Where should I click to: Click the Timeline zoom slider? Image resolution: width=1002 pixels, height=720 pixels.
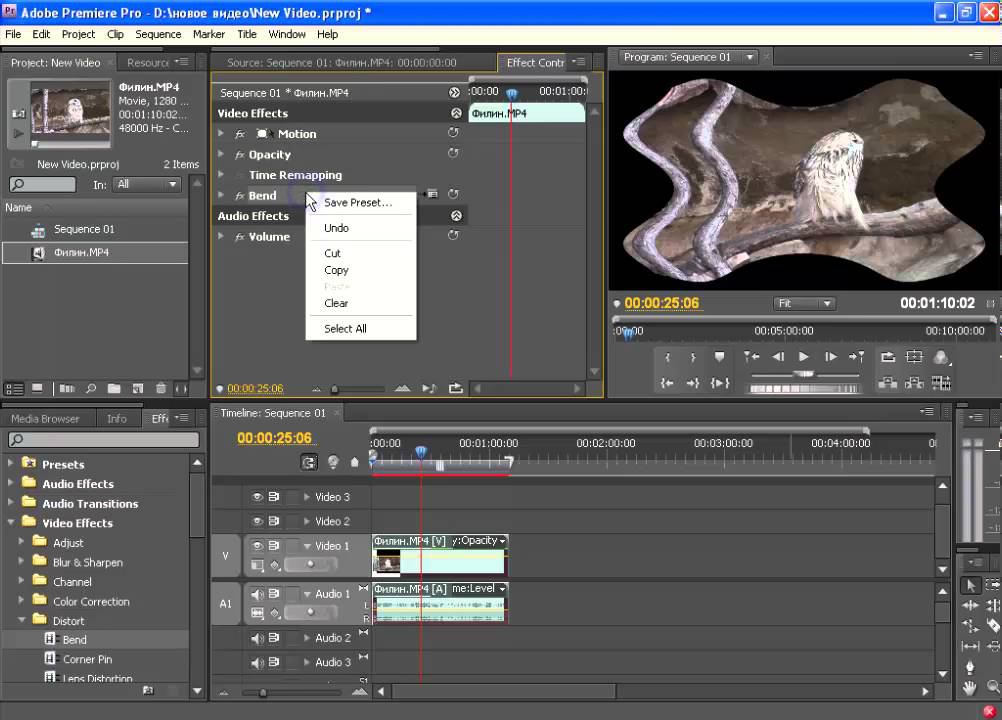[263, 692]
